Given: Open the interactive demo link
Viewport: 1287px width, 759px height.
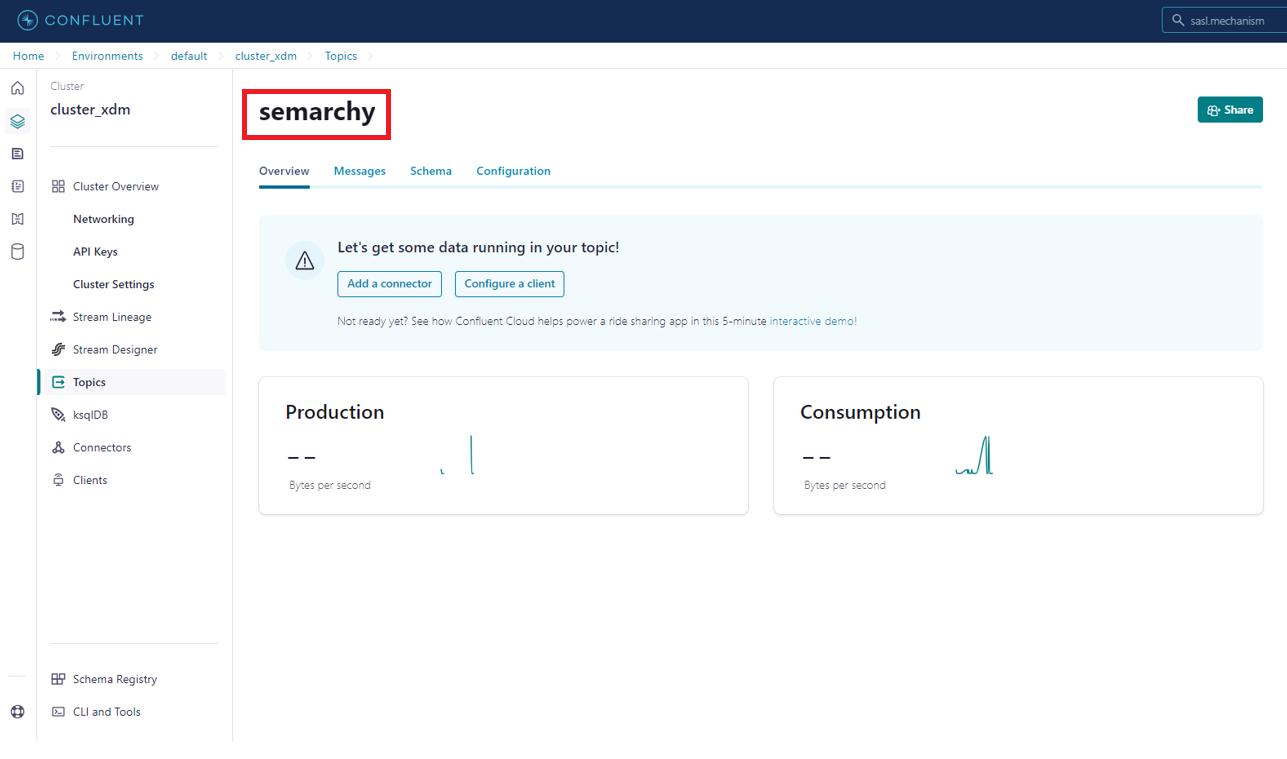Looking at the screenshot, I should click(813, 322).
